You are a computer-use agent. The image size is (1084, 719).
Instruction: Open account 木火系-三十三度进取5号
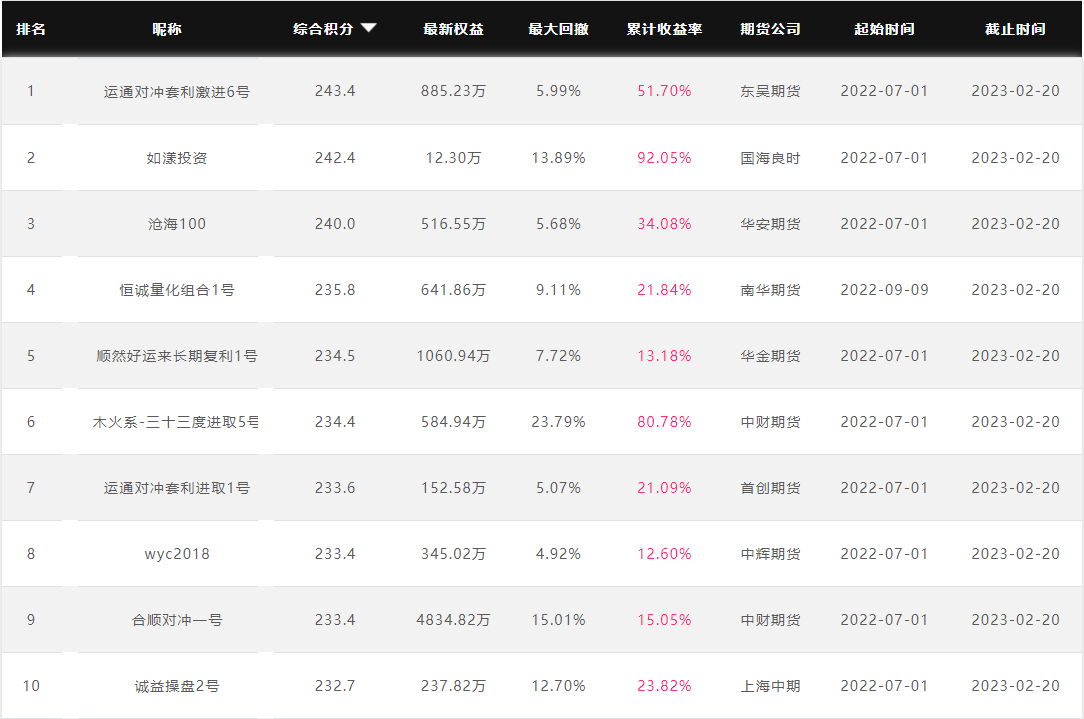(x=176, y=422)
